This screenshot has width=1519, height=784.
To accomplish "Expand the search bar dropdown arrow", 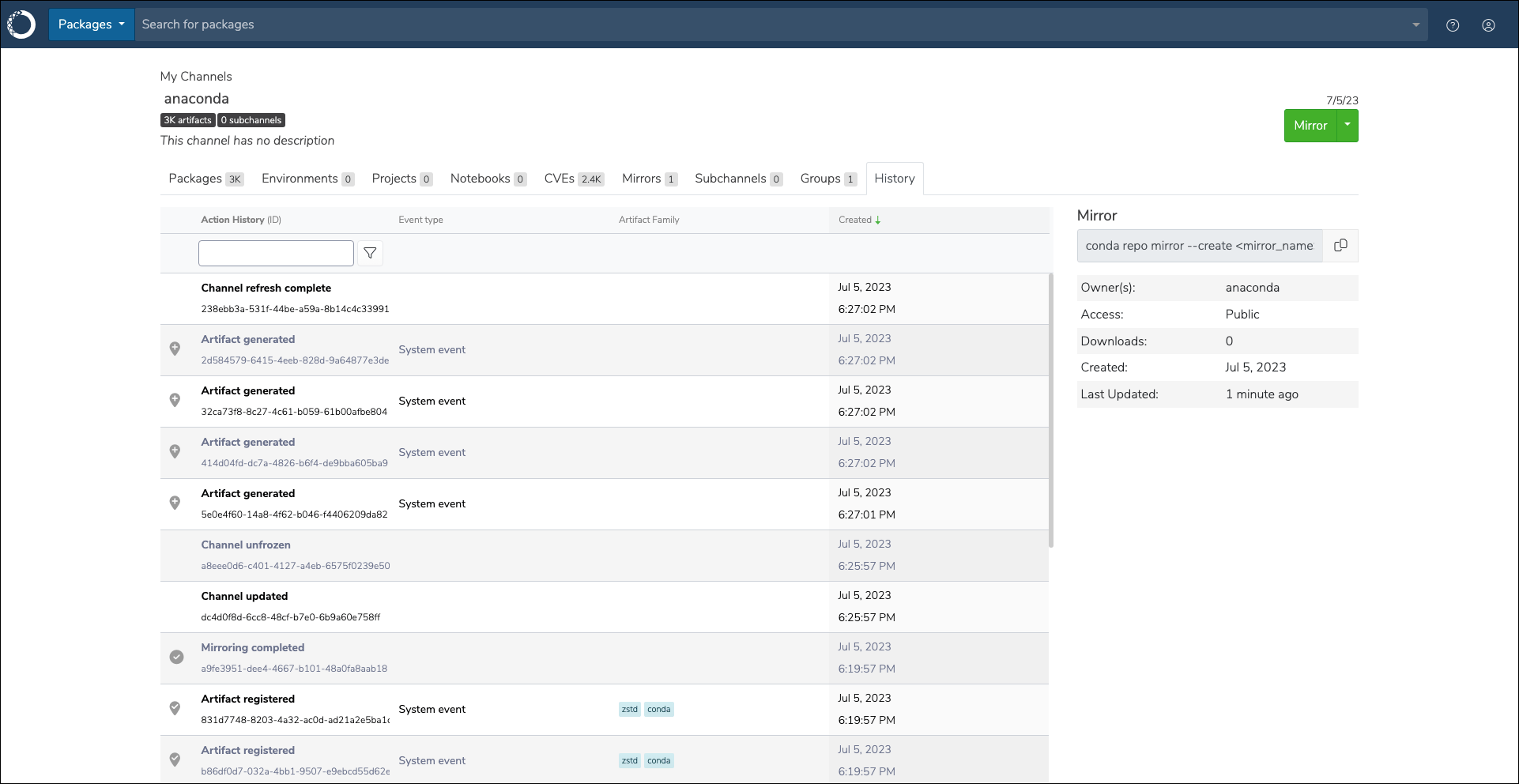I will point(1415,24).
